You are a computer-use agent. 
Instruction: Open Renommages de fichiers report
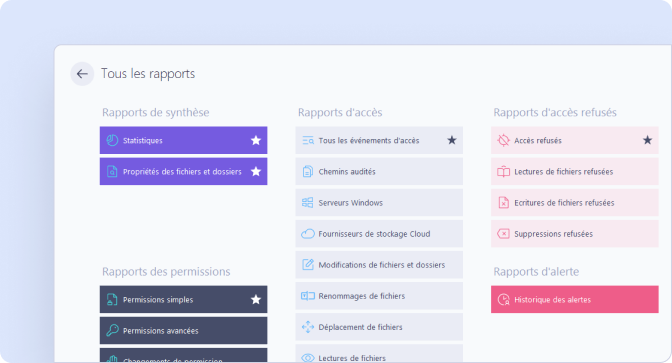[379, 296]
